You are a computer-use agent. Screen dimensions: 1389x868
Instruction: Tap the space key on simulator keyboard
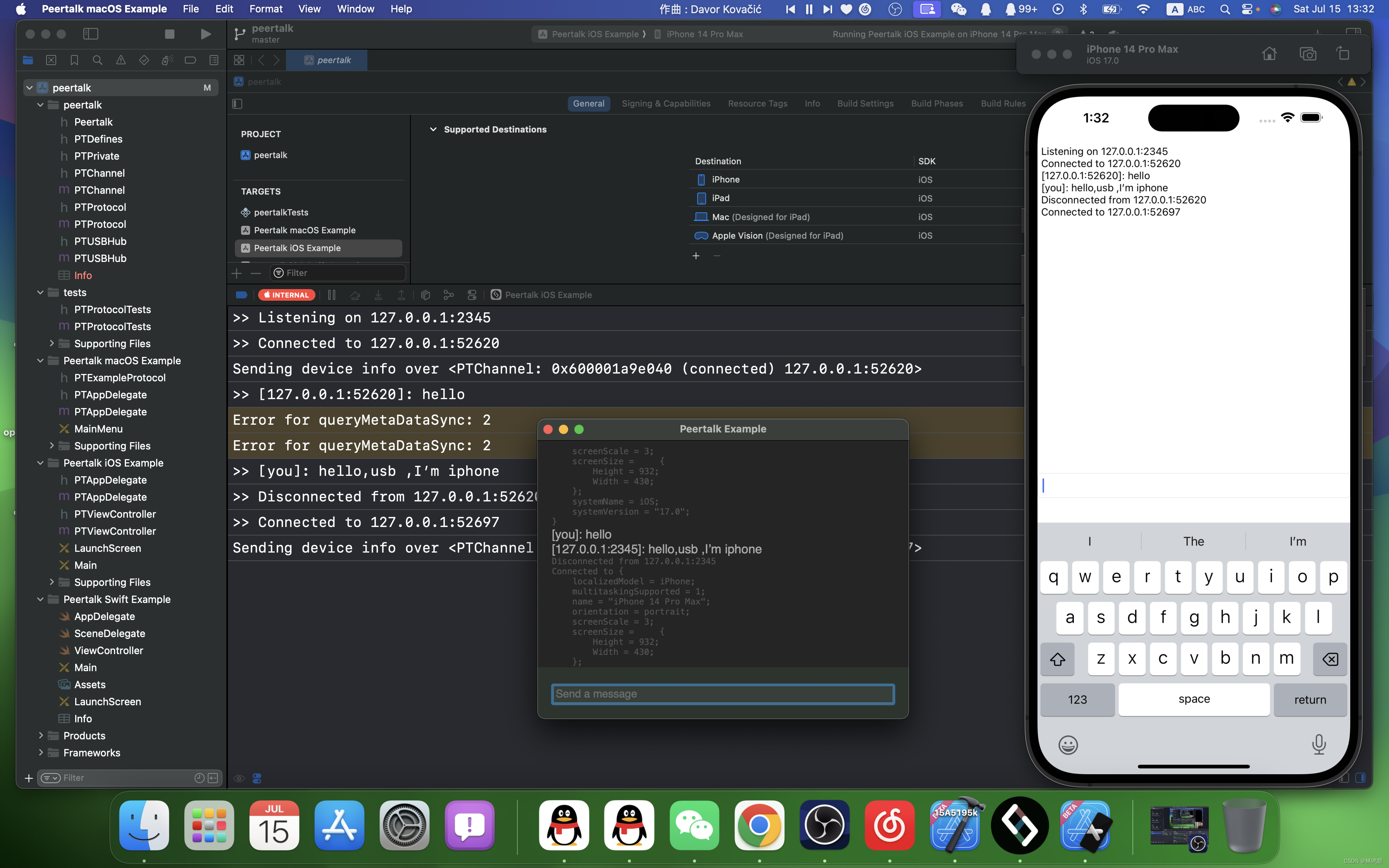pyautogui.click(x=1194, y=699)
